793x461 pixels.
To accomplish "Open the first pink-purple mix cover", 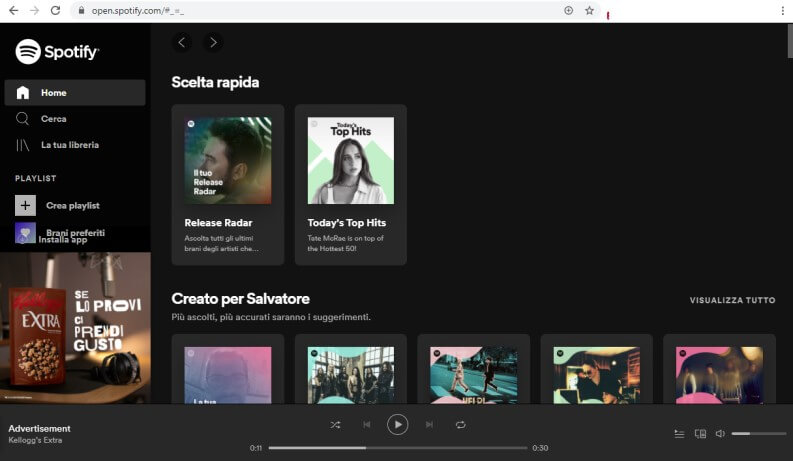I will point(228,375).
